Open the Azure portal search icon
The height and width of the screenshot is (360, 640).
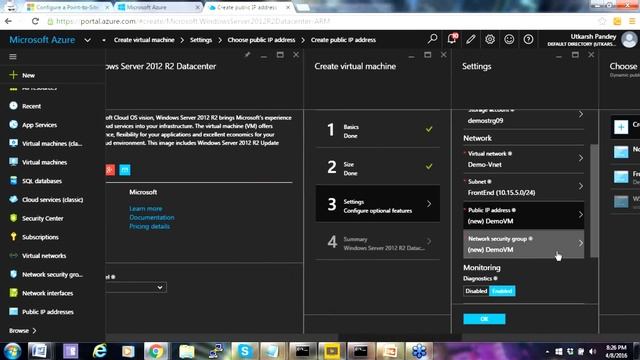click(432, 39)
